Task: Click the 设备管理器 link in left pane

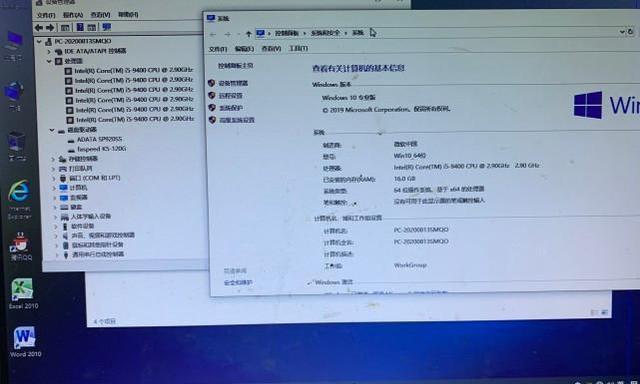Action: point(233,83)
